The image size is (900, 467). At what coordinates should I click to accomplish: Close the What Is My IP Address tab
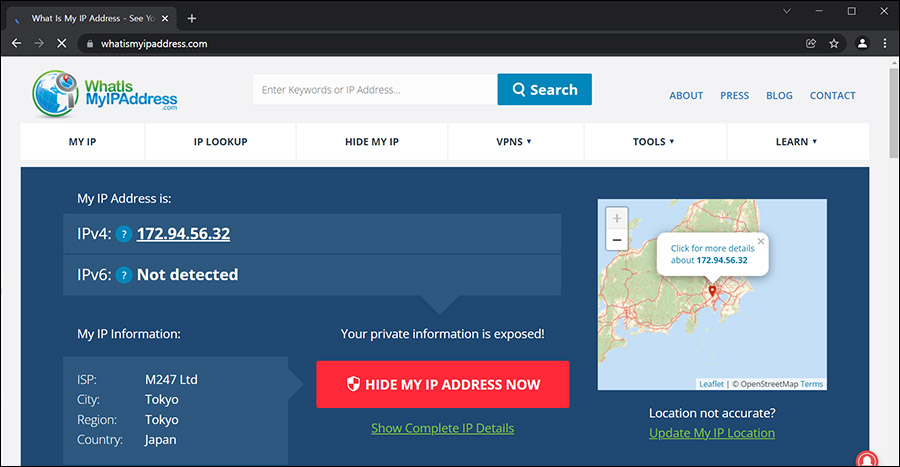[x=165, y=18]
